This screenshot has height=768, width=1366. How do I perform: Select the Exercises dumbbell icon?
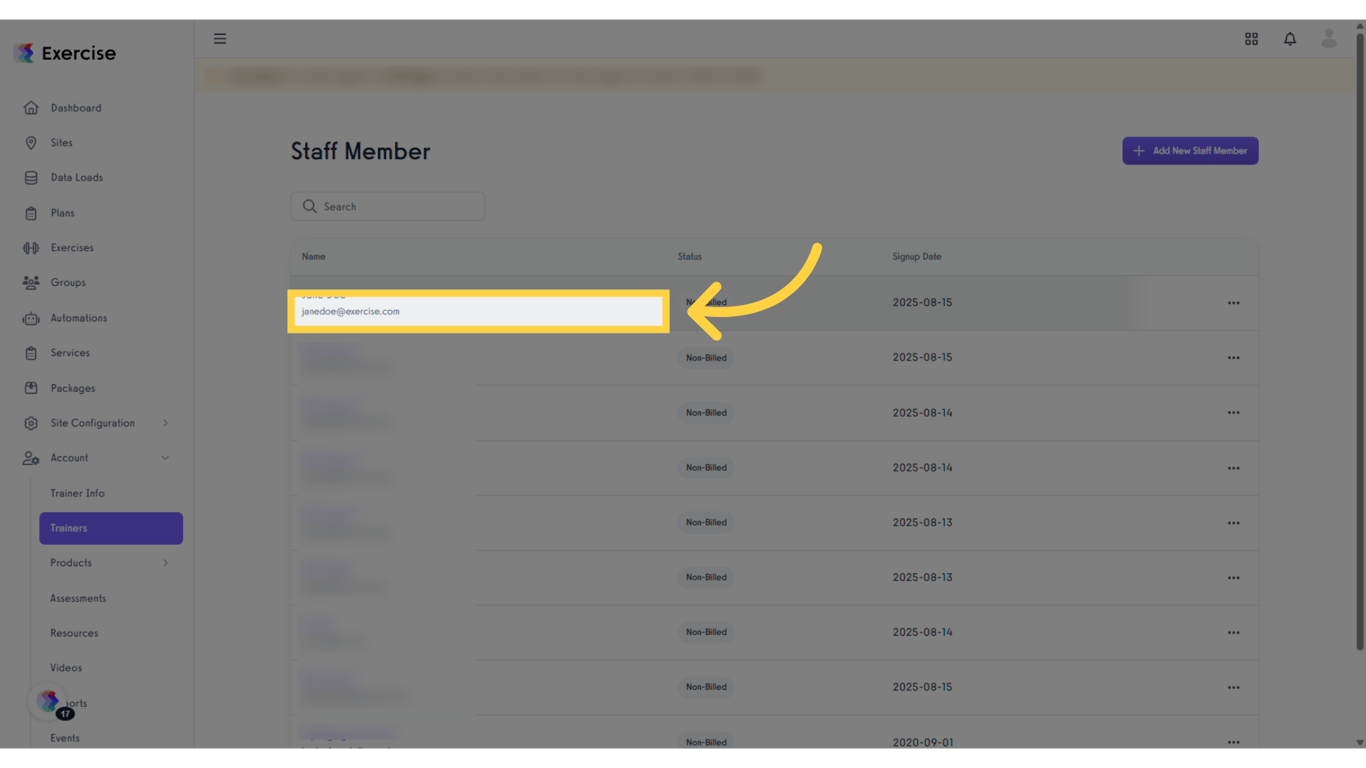tap(30, 247)
